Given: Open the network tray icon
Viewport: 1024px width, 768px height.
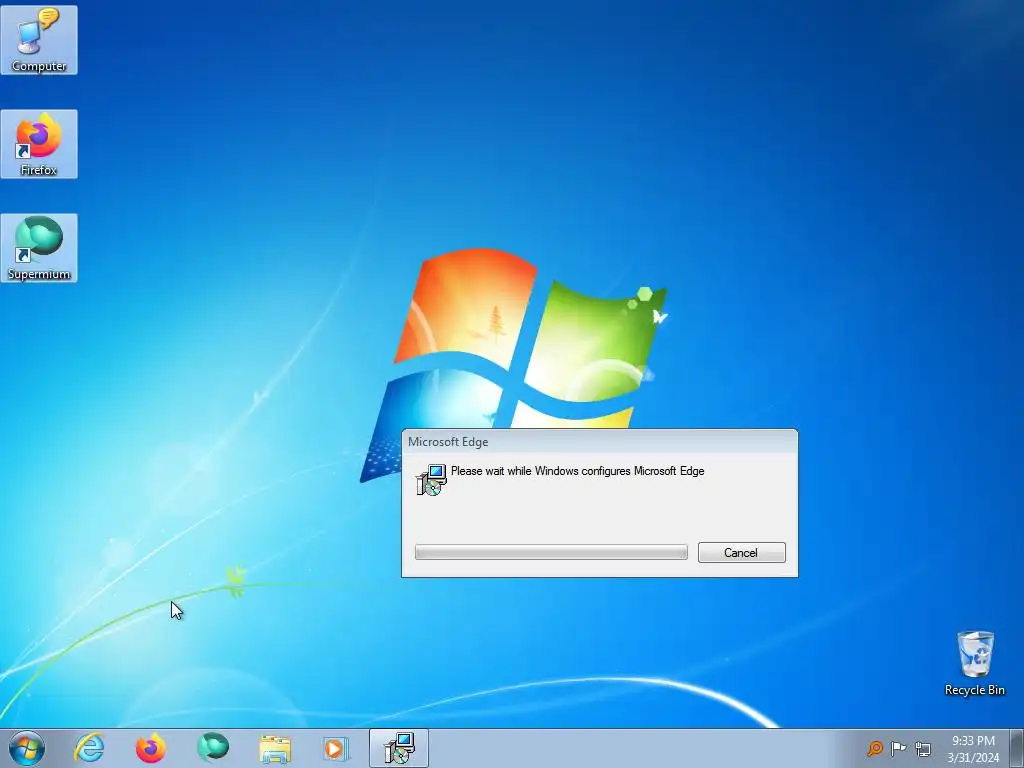Looking at the screenshot, I should click(x=923, y=748).
